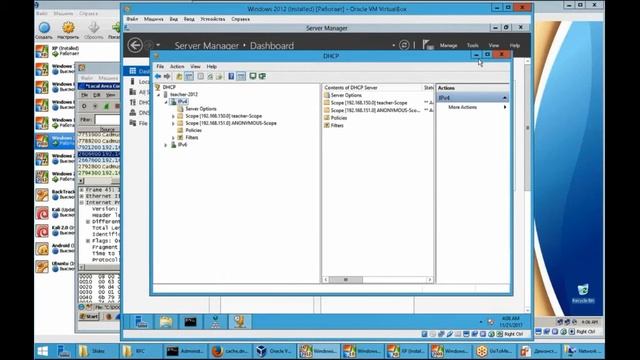Select Server Options in contents list
Screen dimensions: 640x360
346,95
